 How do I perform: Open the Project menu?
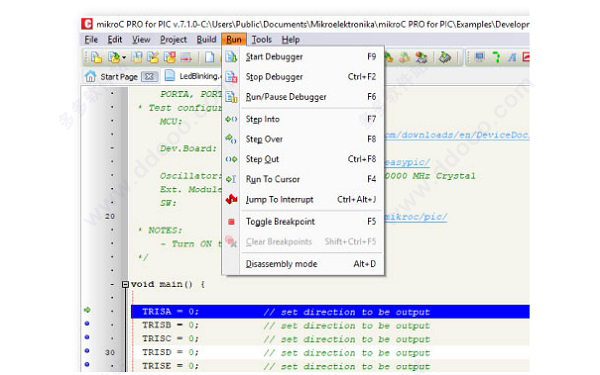tap(173, 39)
